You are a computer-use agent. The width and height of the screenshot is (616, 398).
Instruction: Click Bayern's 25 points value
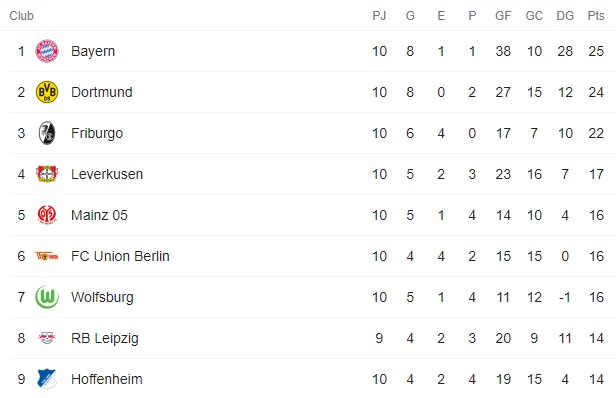(x=596, y=51)
